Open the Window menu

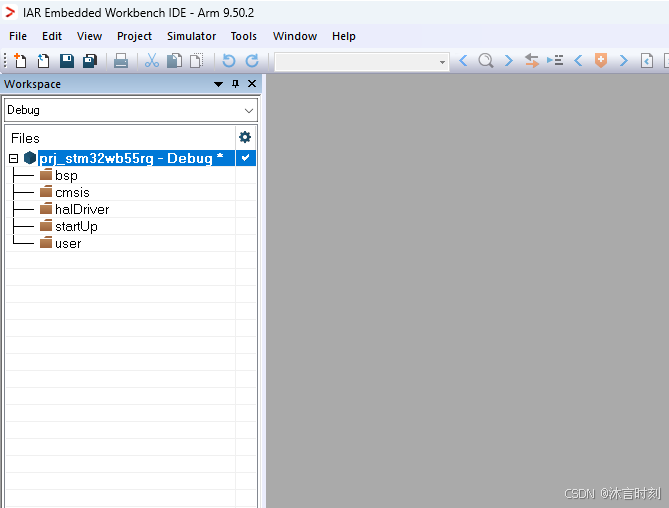(x=295, y=36)
